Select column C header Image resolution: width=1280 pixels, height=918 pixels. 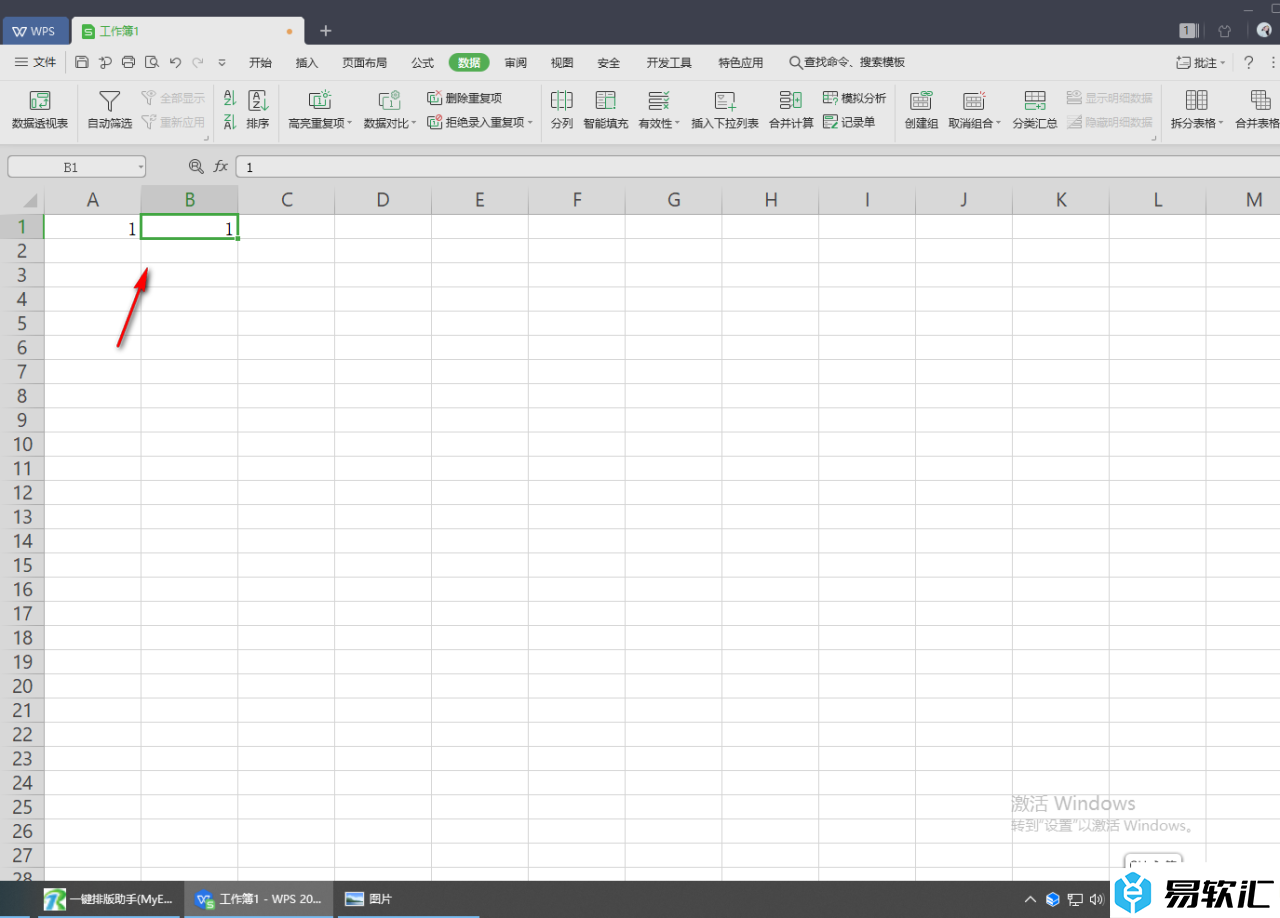click(x=286, y=200)
